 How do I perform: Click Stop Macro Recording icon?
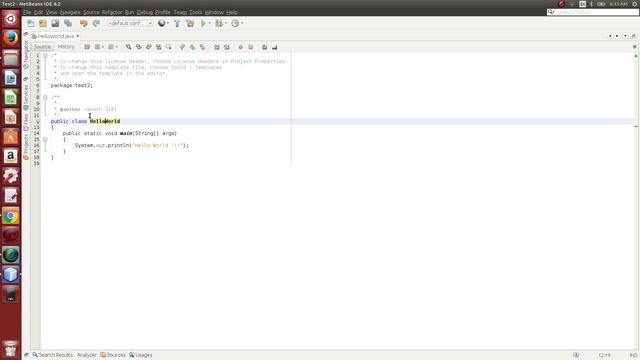pos(251,47)
